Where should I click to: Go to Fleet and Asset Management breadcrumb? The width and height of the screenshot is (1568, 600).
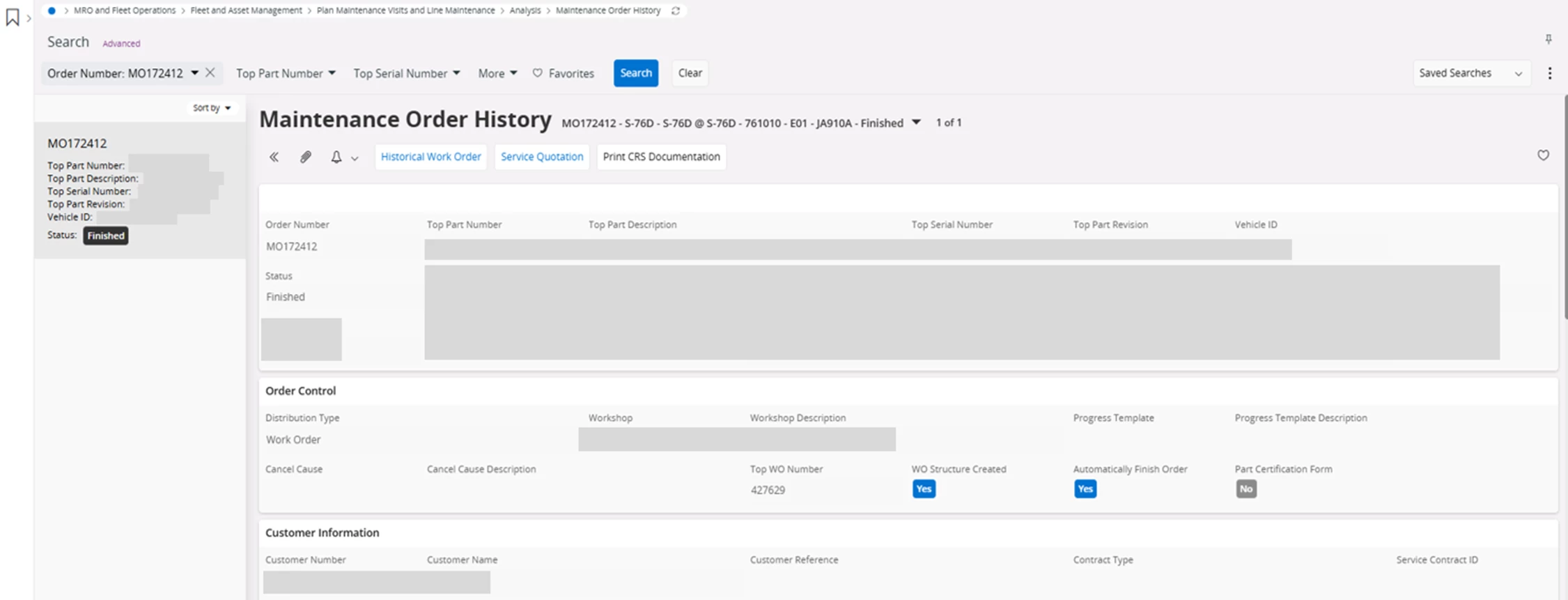(x=246, y=10)
